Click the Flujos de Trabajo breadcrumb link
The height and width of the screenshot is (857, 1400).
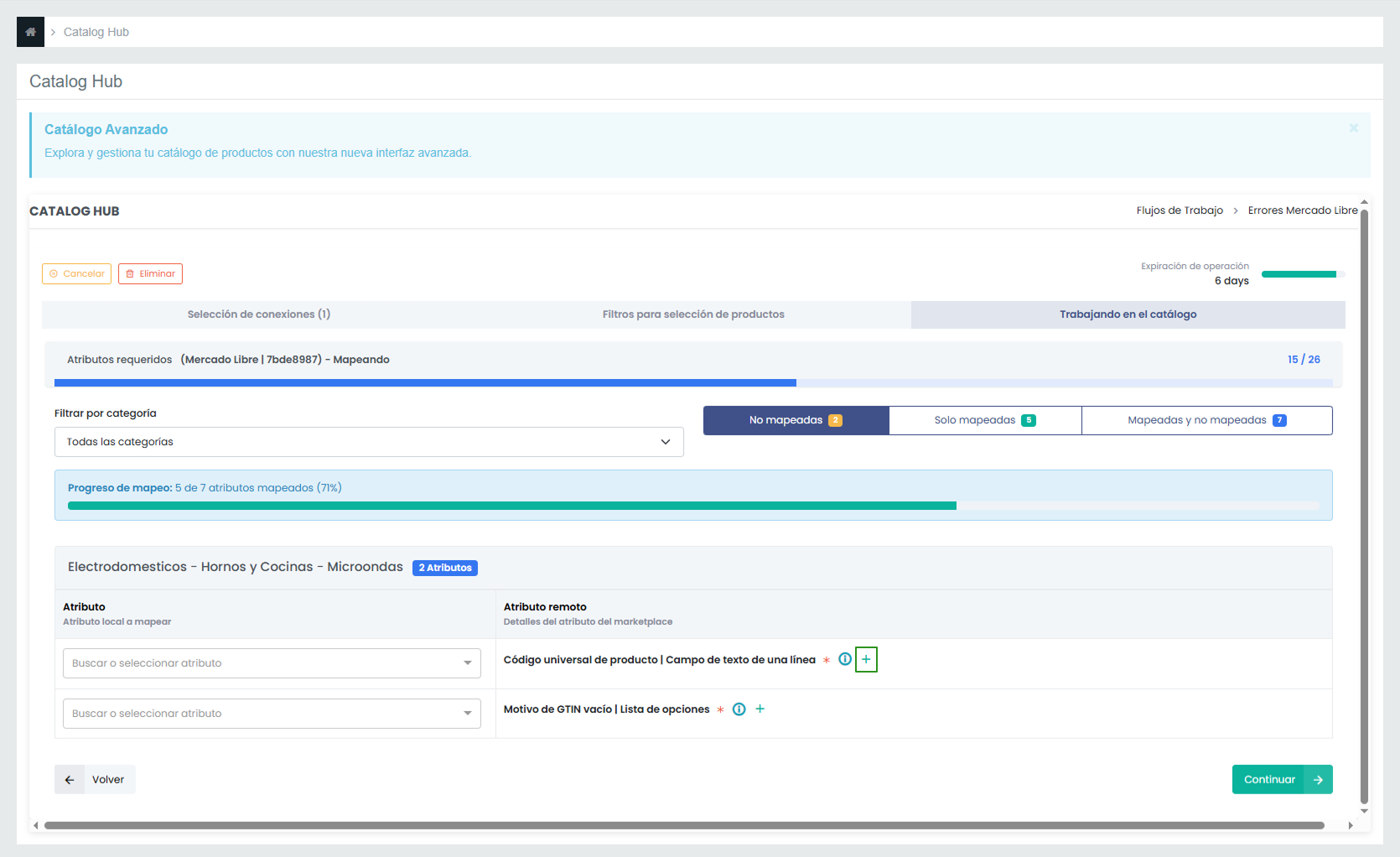pos(1180,210)
